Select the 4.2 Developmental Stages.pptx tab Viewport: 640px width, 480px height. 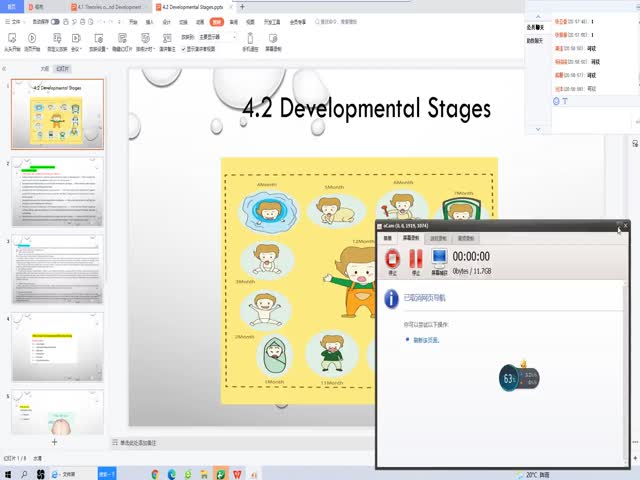tap(192, 7)
